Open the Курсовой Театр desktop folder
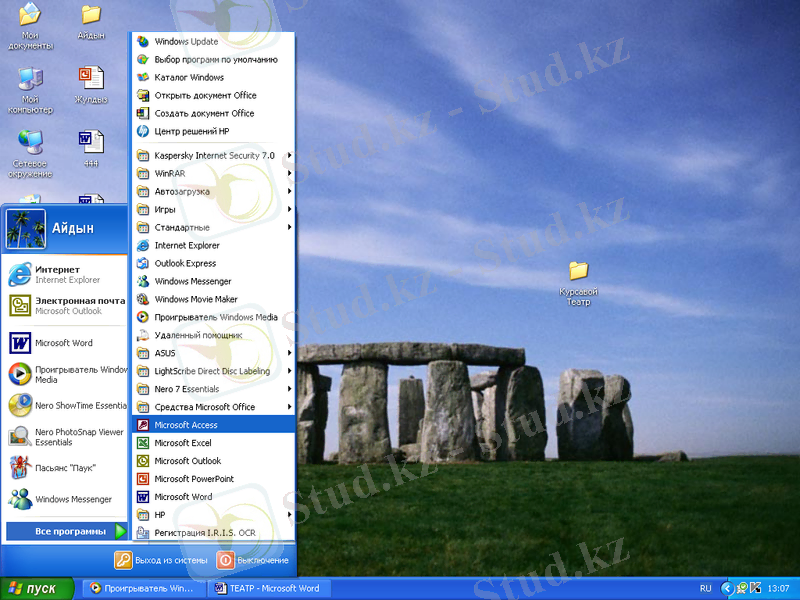 (x=578, y=271)
